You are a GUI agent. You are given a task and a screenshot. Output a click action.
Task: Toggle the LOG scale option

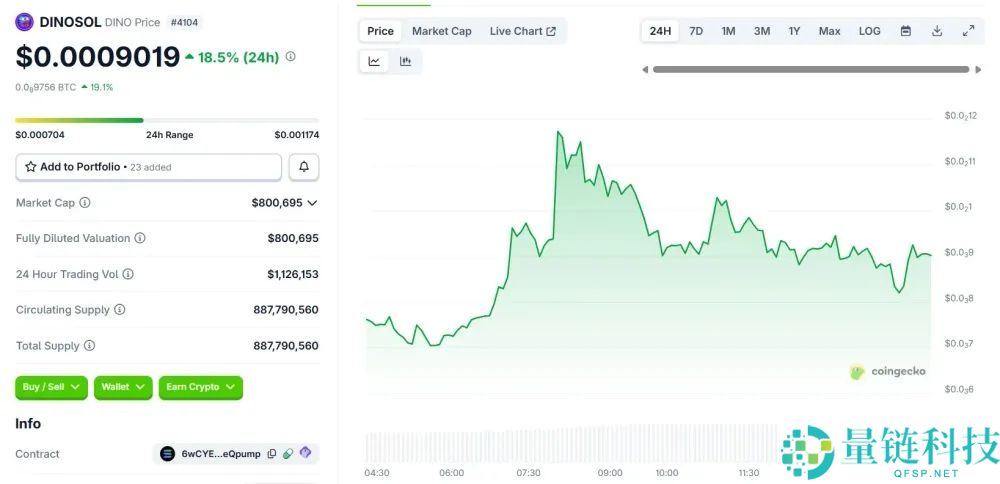(x=869, y=31)
